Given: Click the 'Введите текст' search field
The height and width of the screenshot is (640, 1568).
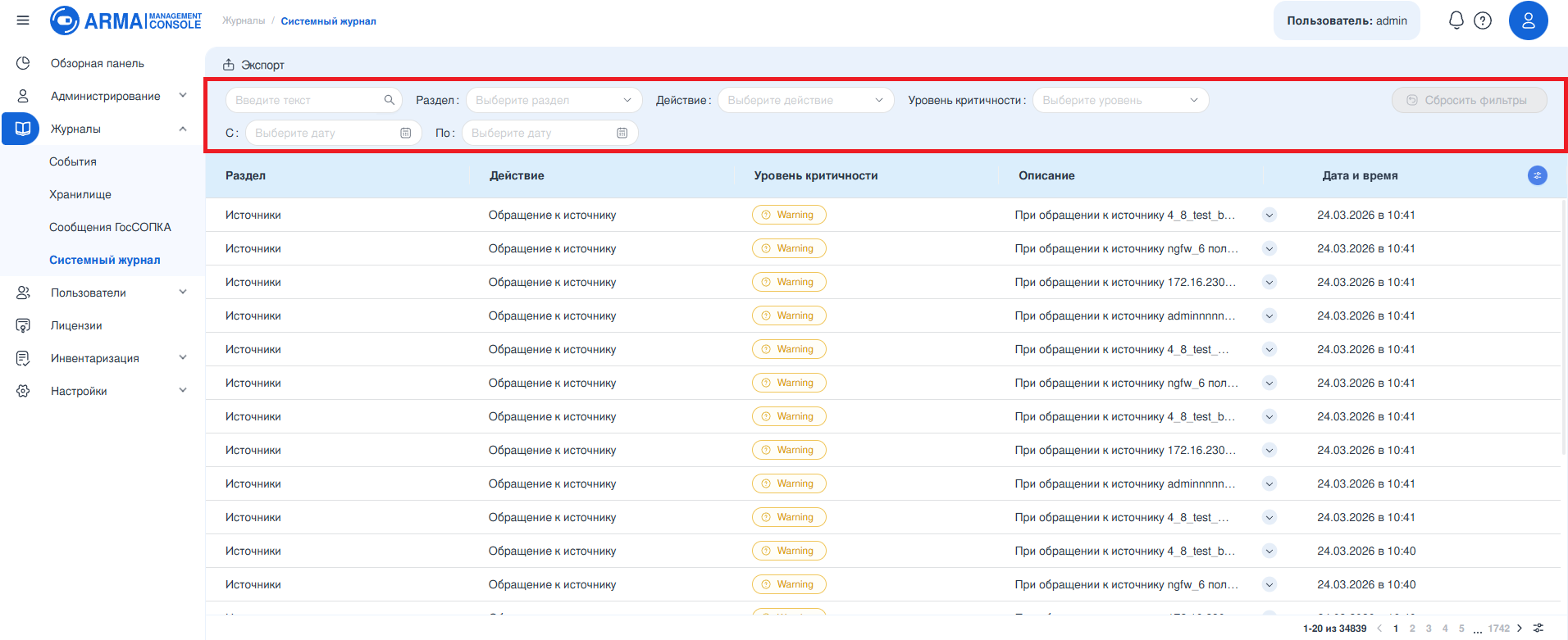Looking at the screenshot, I should click(314, 100).
